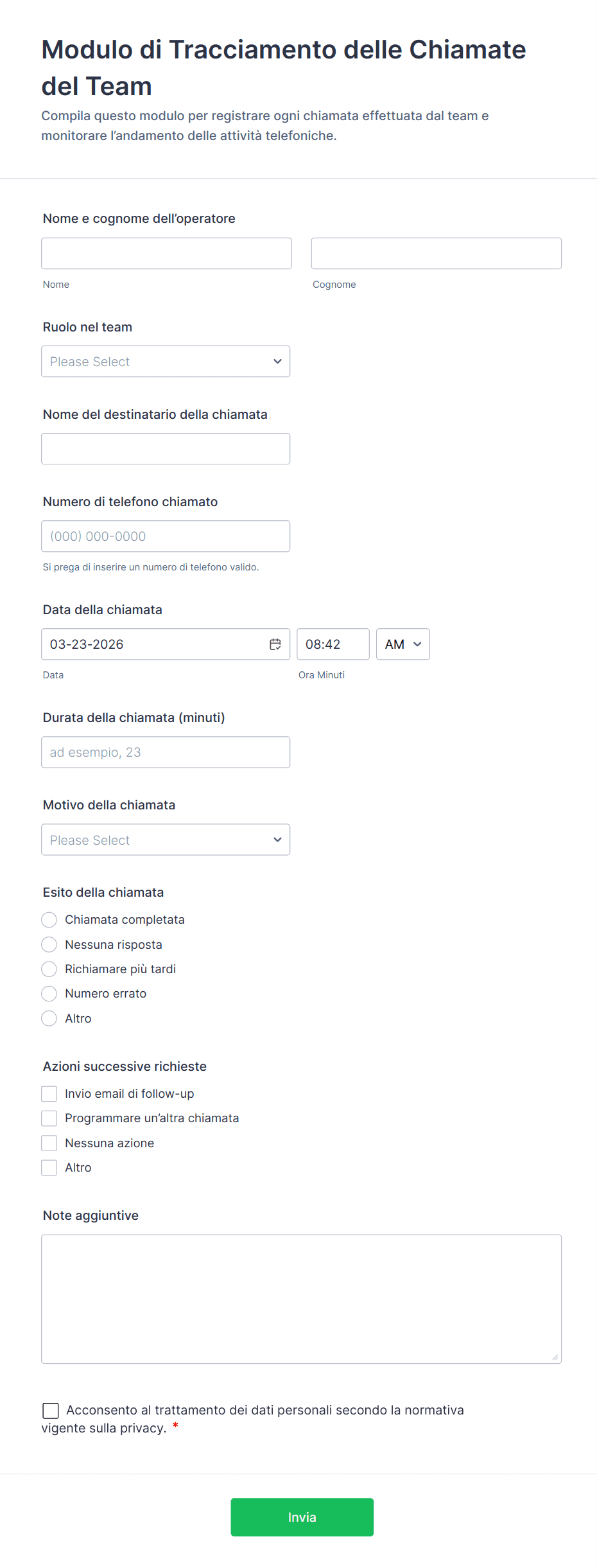
Task: Click the Ora Minuti time field
Action: click(x=333, y=644)
